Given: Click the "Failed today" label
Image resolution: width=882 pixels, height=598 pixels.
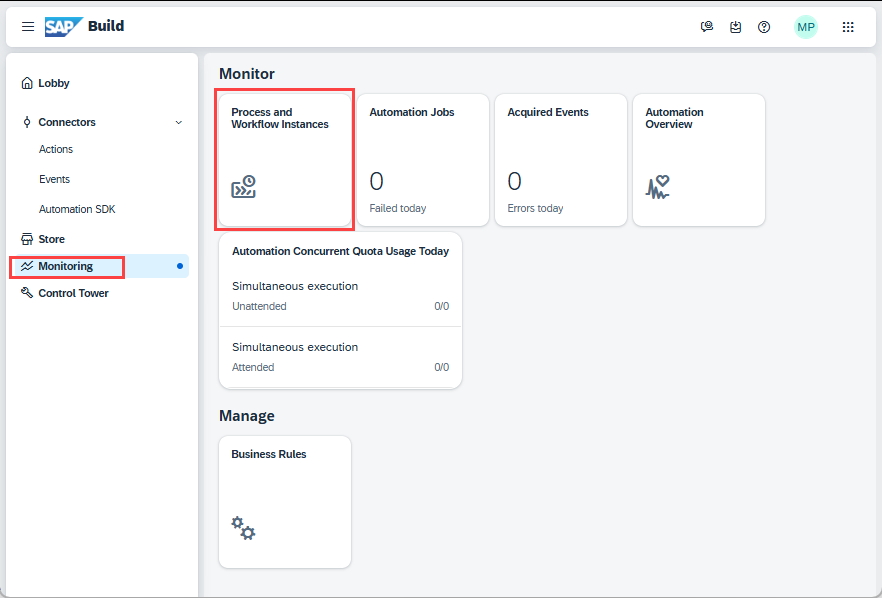Looking at the screenshot, I should tap(398, 208).
